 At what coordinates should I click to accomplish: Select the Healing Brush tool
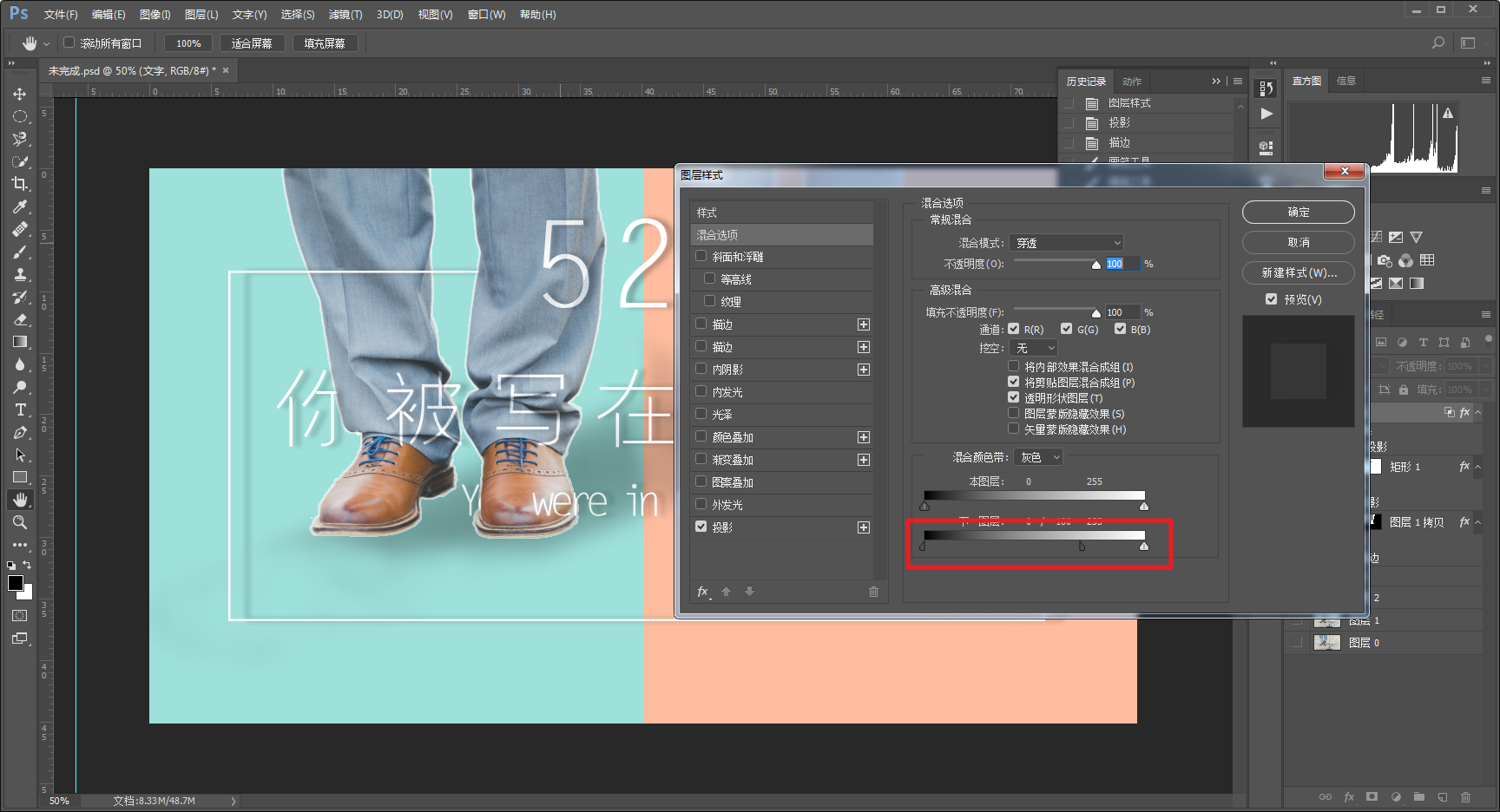coord(19,229)
